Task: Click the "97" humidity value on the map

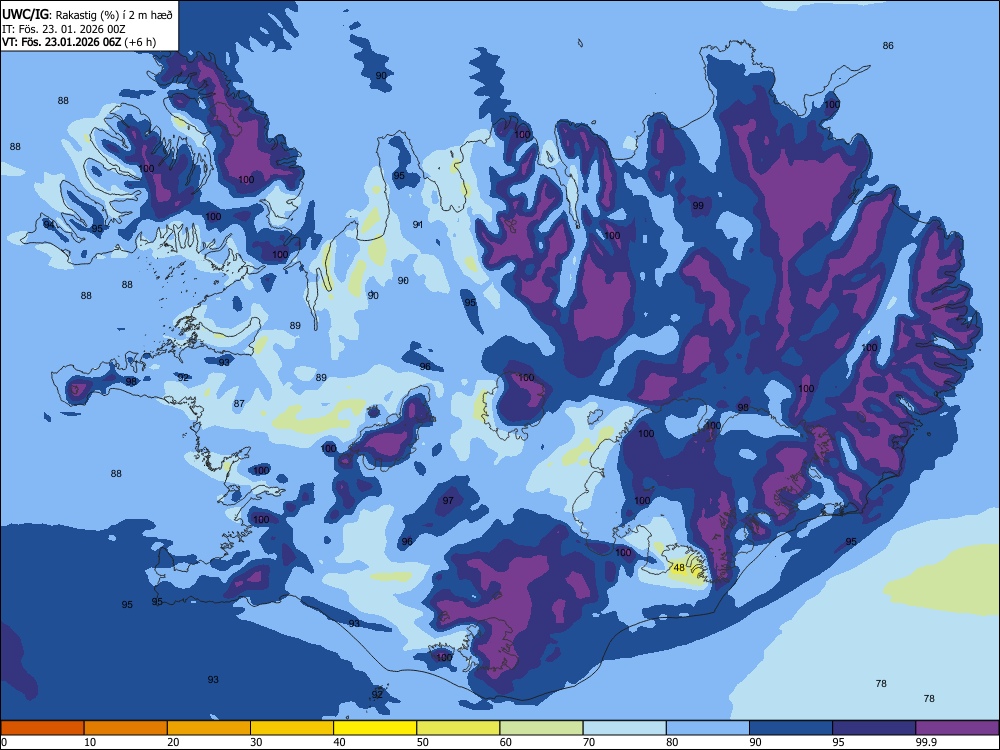Action: click(x=448, y=500)
